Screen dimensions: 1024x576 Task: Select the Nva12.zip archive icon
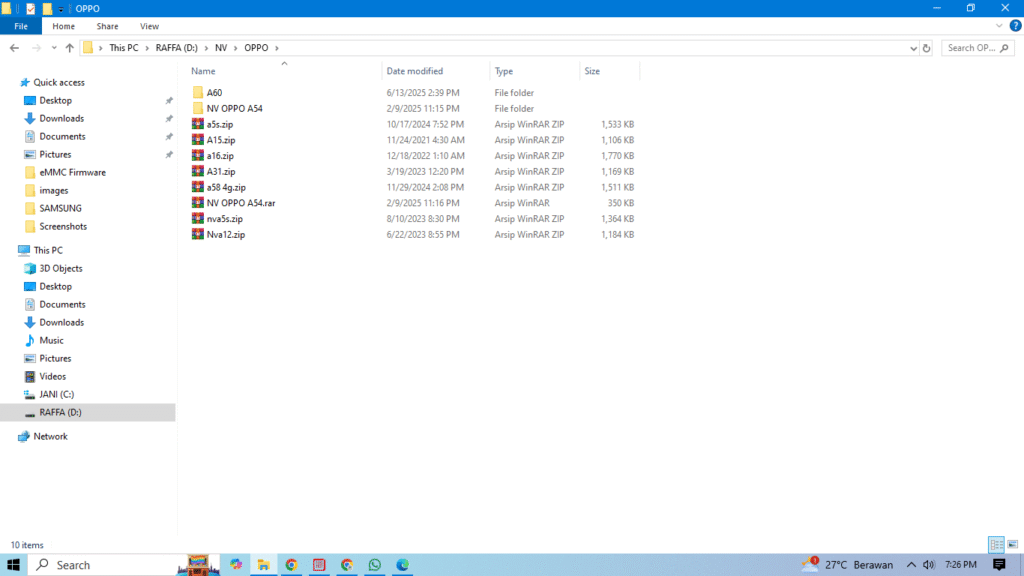pos(198,234)
